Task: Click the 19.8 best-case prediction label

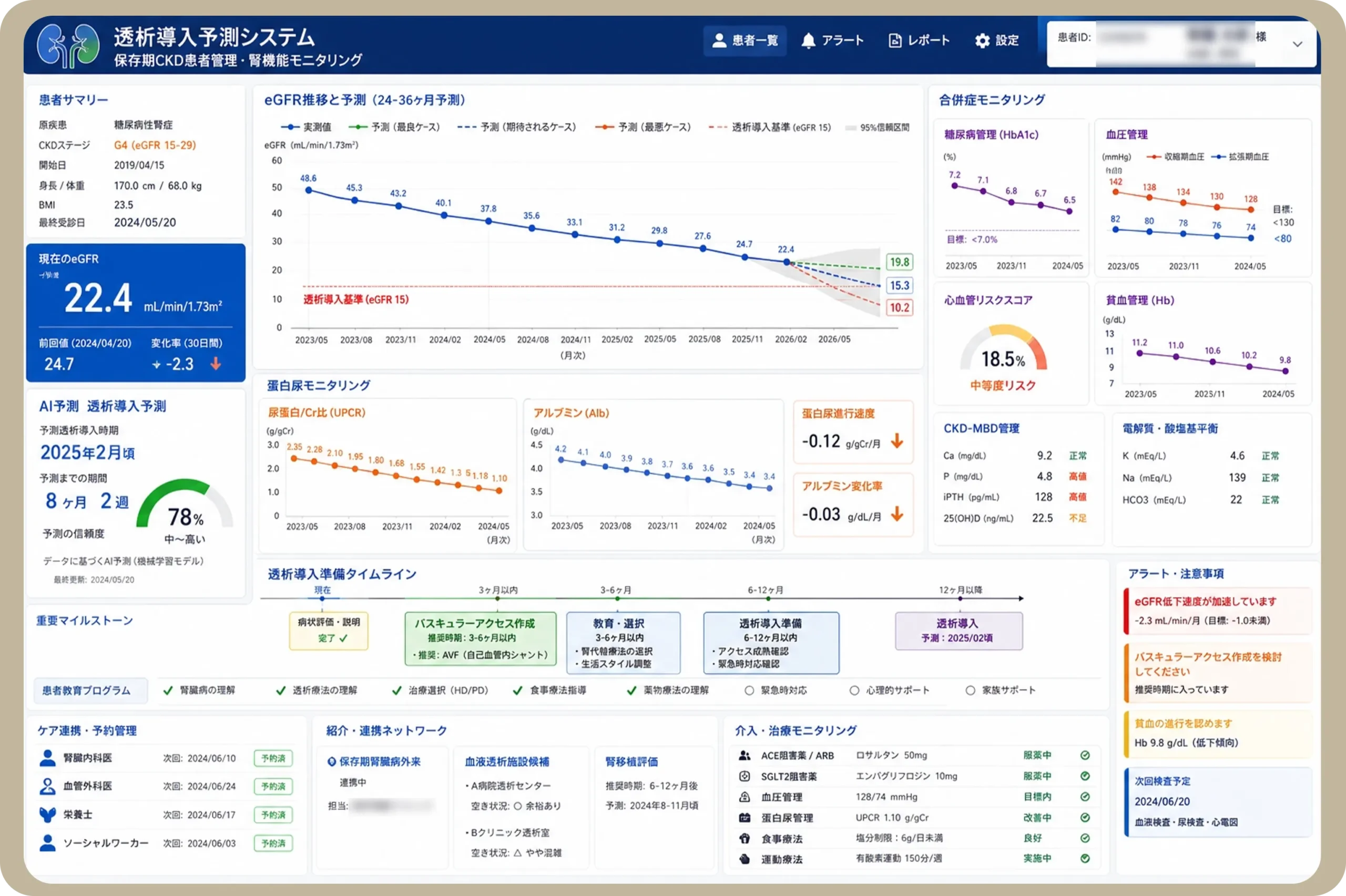Action: coord(899,262)
